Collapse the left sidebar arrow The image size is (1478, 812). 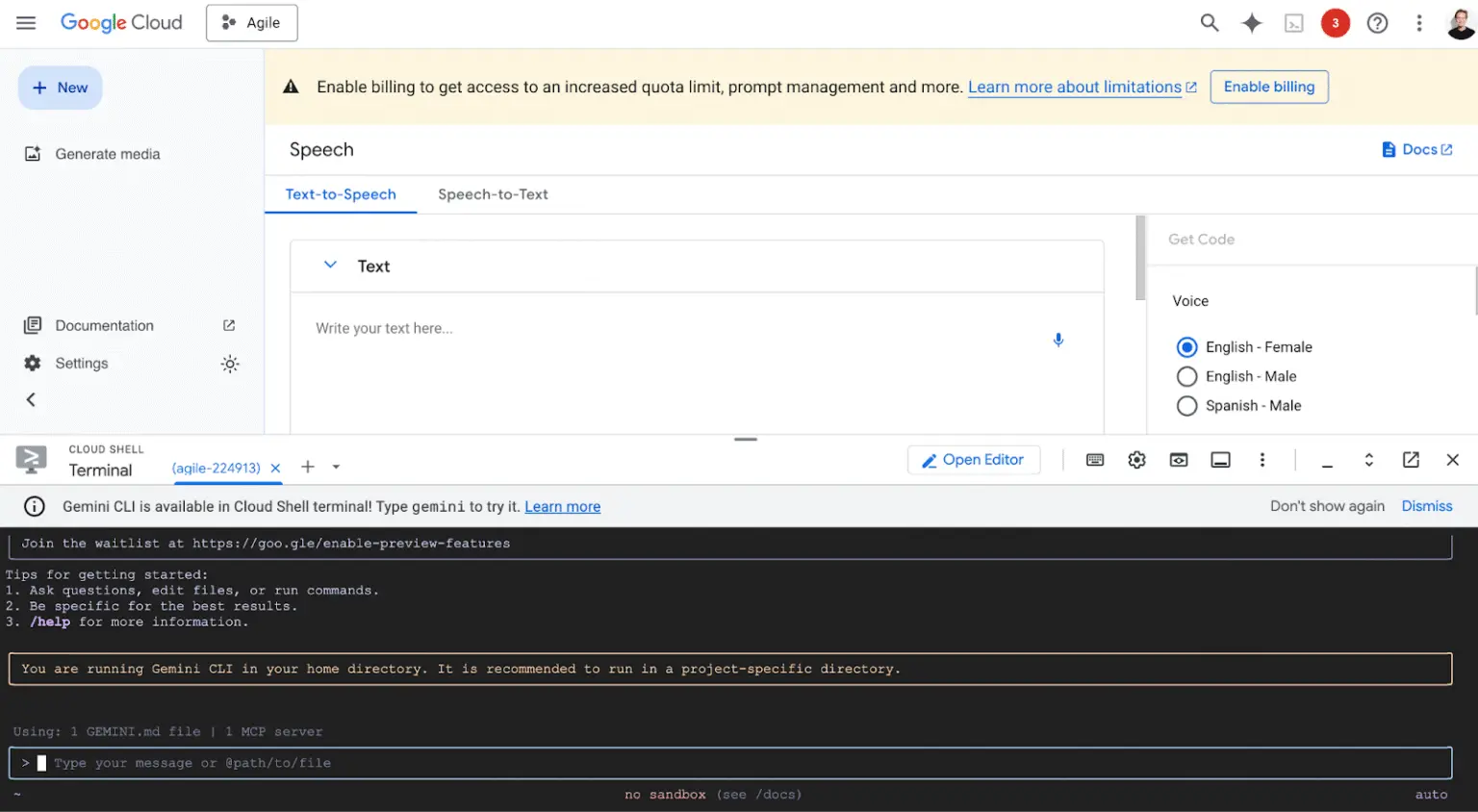(31, 399)
